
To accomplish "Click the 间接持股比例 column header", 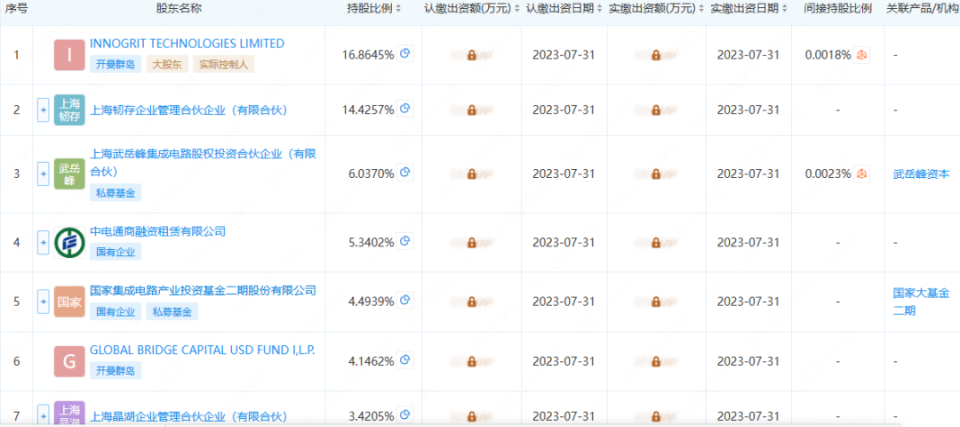I will click(x=838, y=9).
